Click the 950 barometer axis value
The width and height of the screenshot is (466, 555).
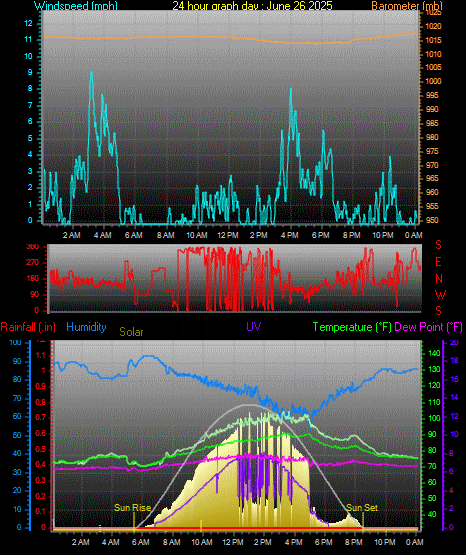[432, 220]
